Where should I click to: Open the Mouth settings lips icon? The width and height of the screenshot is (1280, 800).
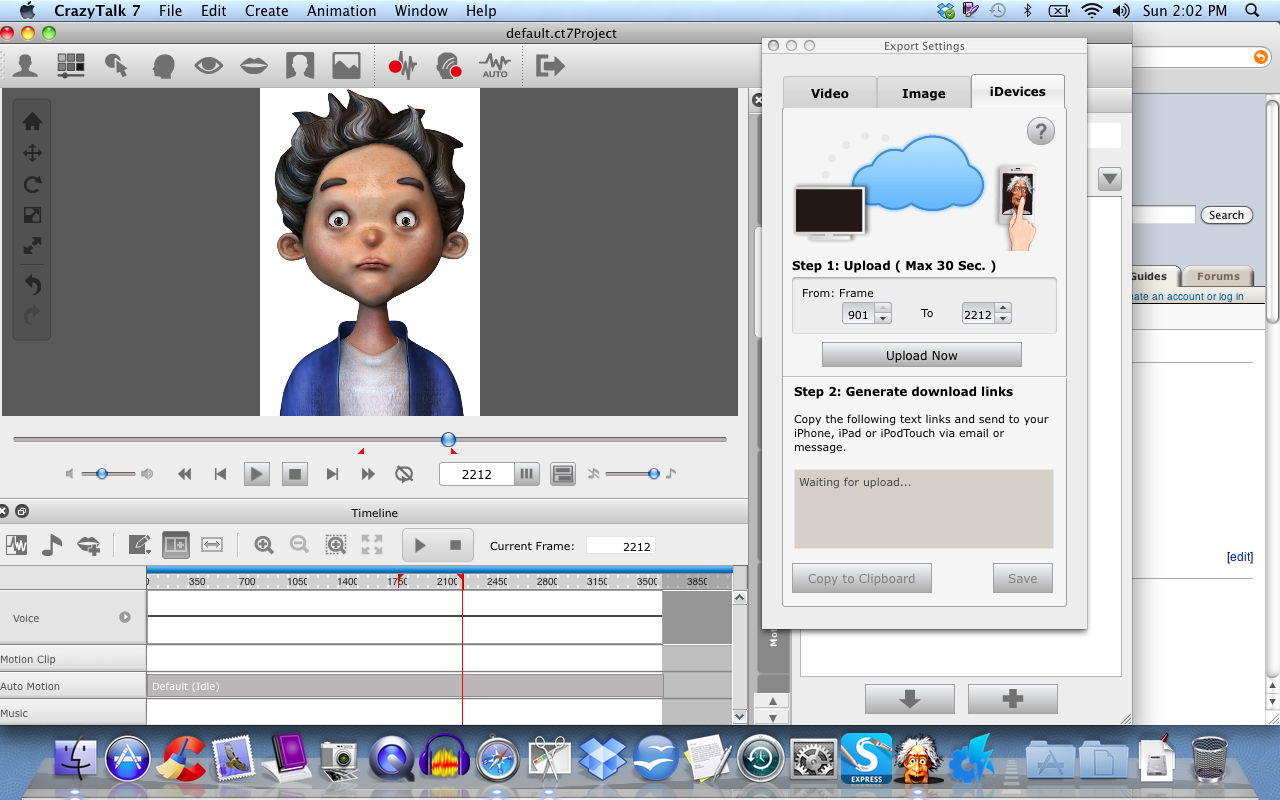point(254,66)
